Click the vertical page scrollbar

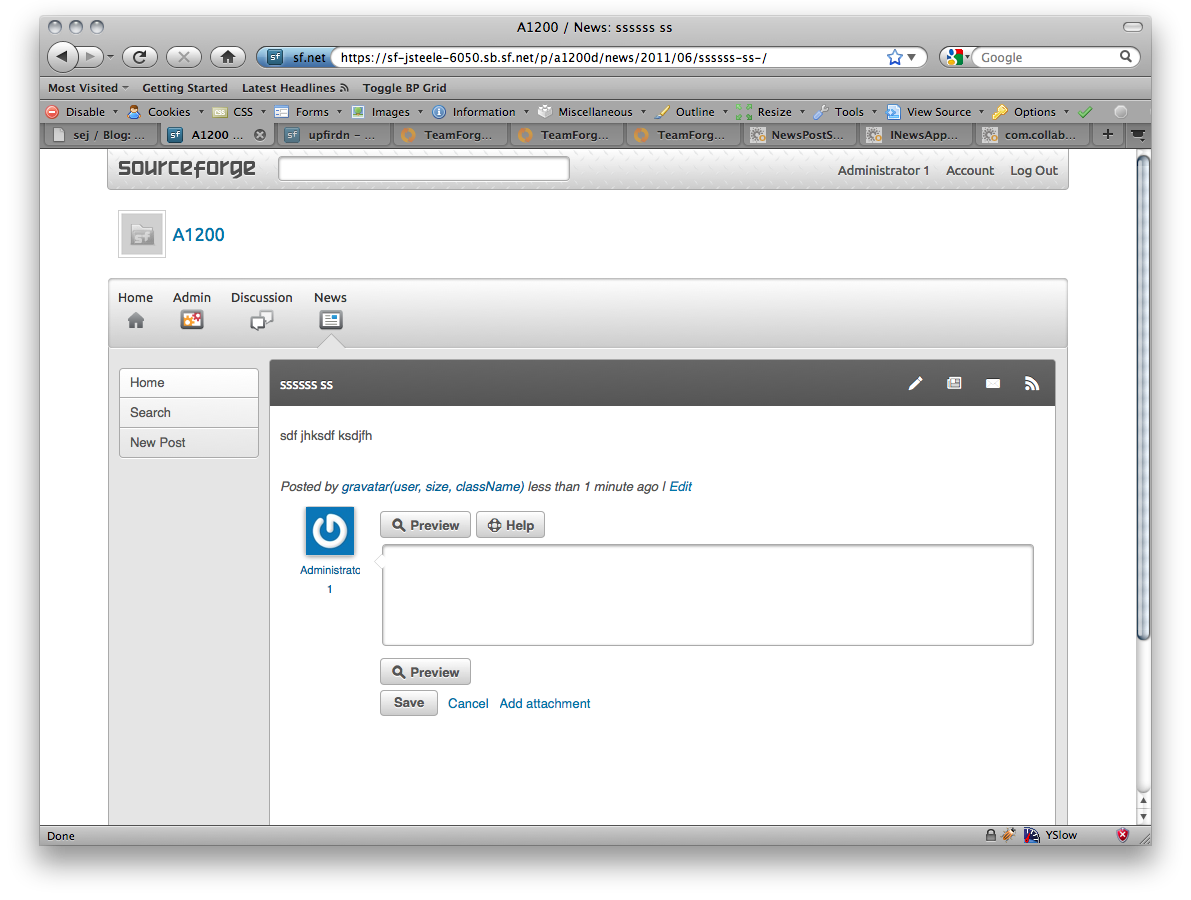point(1143,400)
